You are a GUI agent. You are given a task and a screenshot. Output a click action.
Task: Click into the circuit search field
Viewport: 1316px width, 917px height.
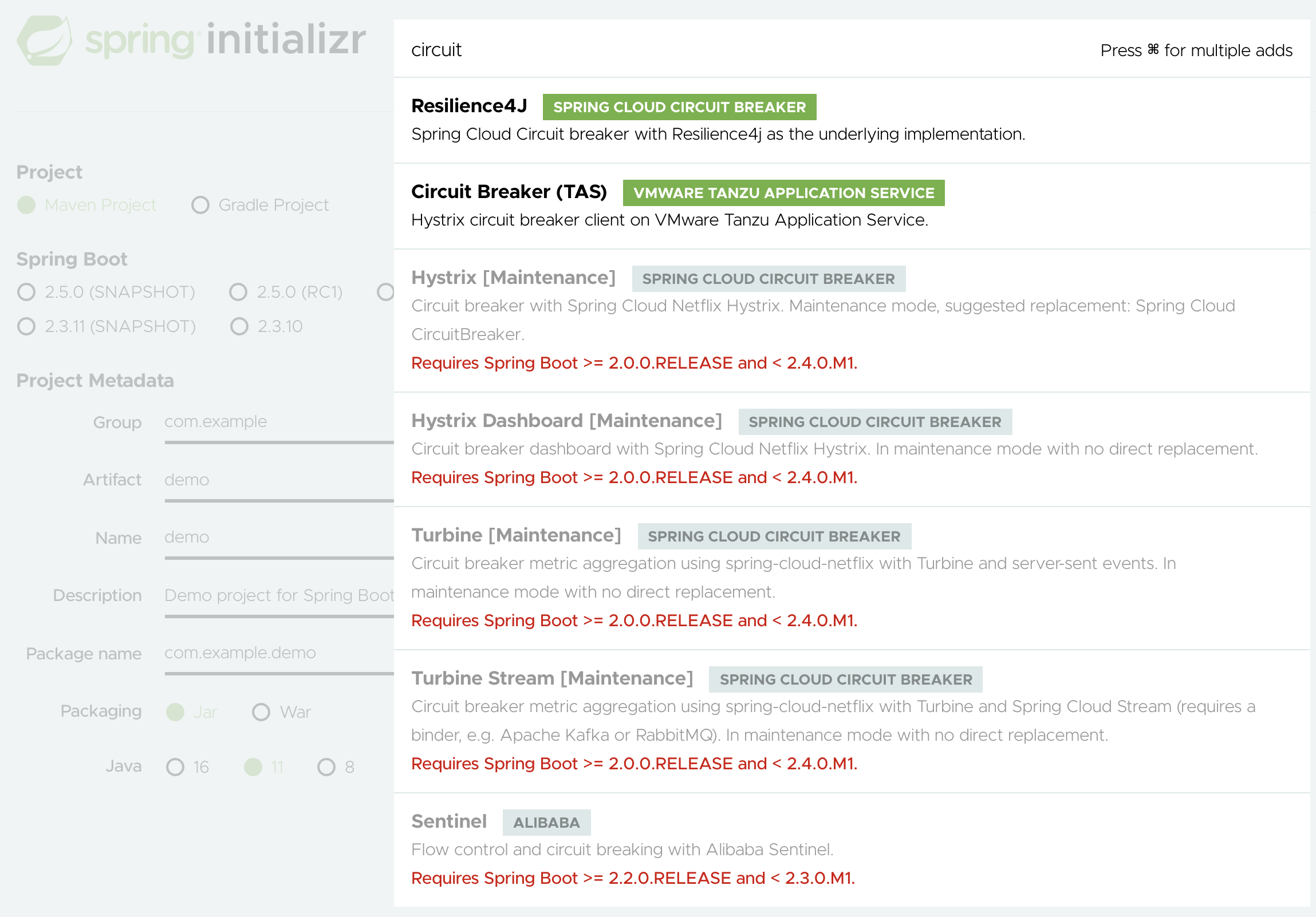688,50
